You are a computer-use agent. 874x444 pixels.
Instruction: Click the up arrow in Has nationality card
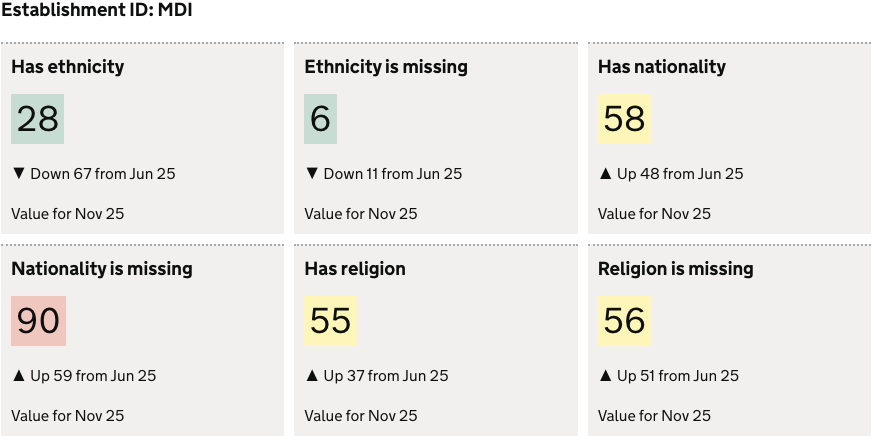tap(605, 174)
